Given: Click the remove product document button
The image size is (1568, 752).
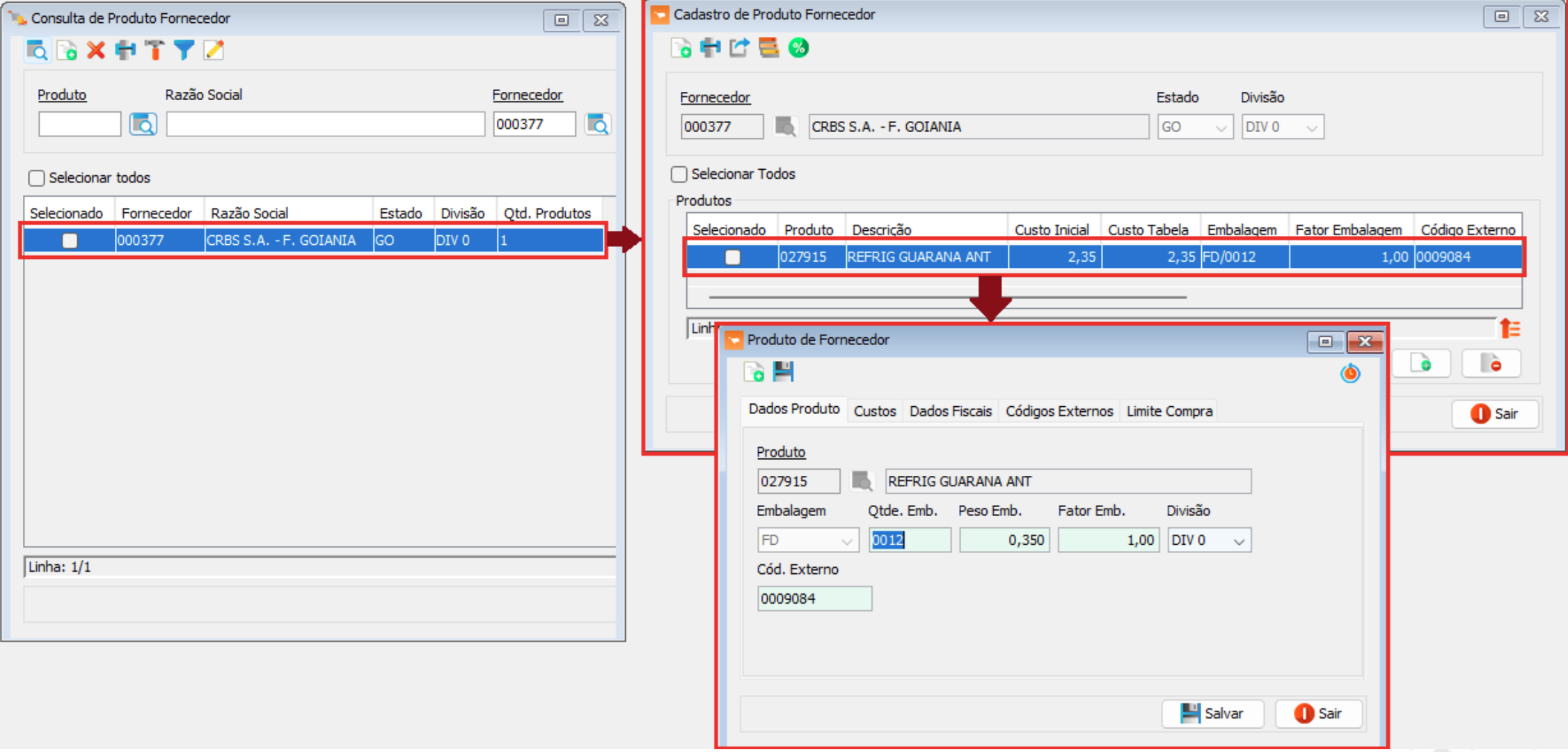Looking at the screenshot, I should (1491, 364).
